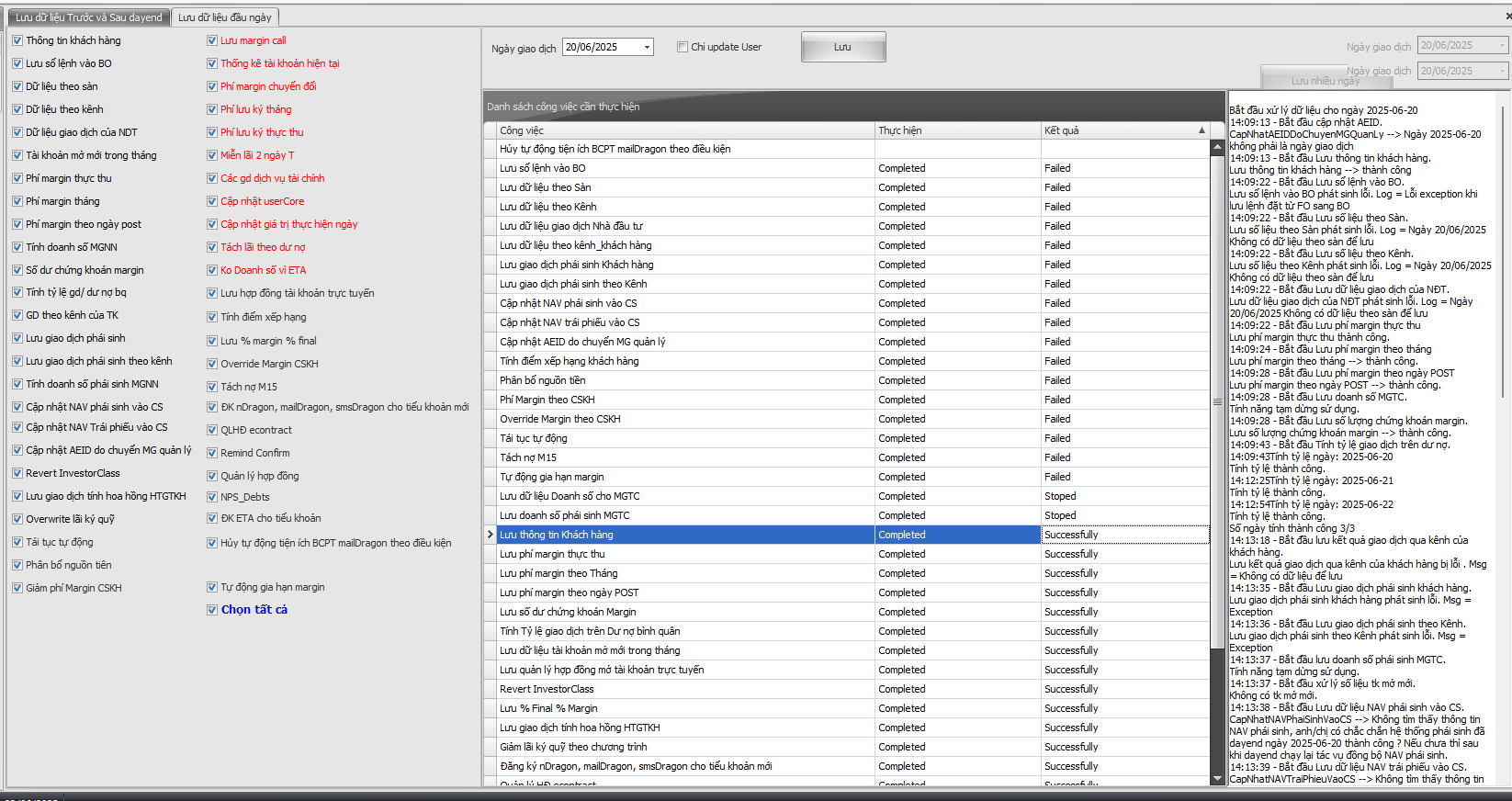Image resolution: width=1512 pixels, height=801 pixels.
Task: Toggle 'Chọn tất cả' checkbox
Action: 212,609
